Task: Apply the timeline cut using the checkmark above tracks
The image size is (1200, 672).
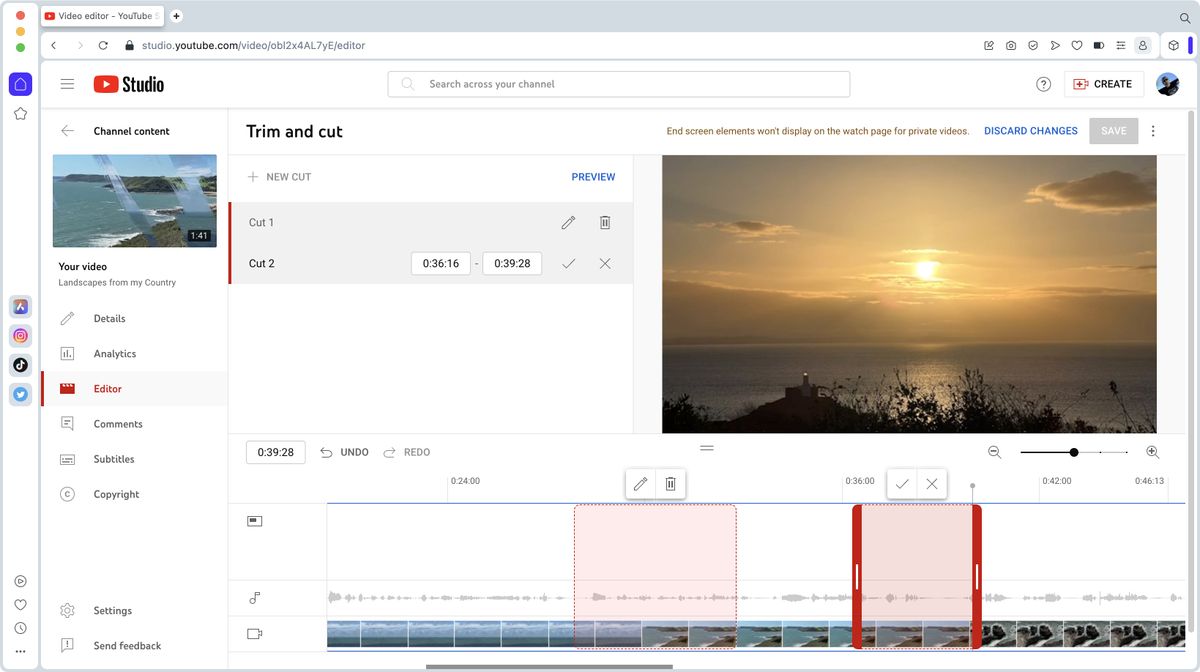Action: [x=901, y=483]
